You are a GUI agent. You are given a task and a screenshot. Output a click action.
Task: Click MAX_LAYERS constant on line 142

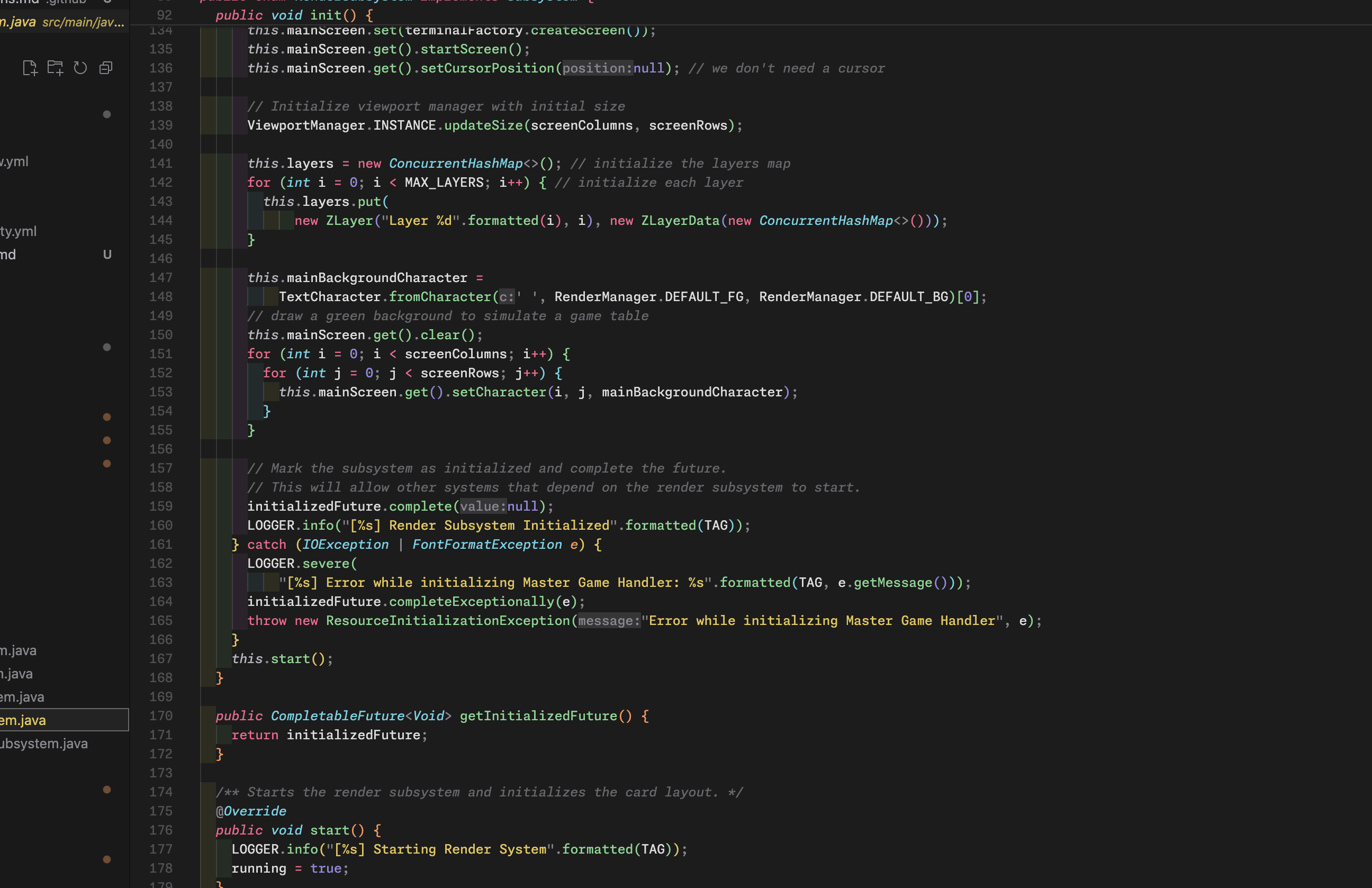444,182
